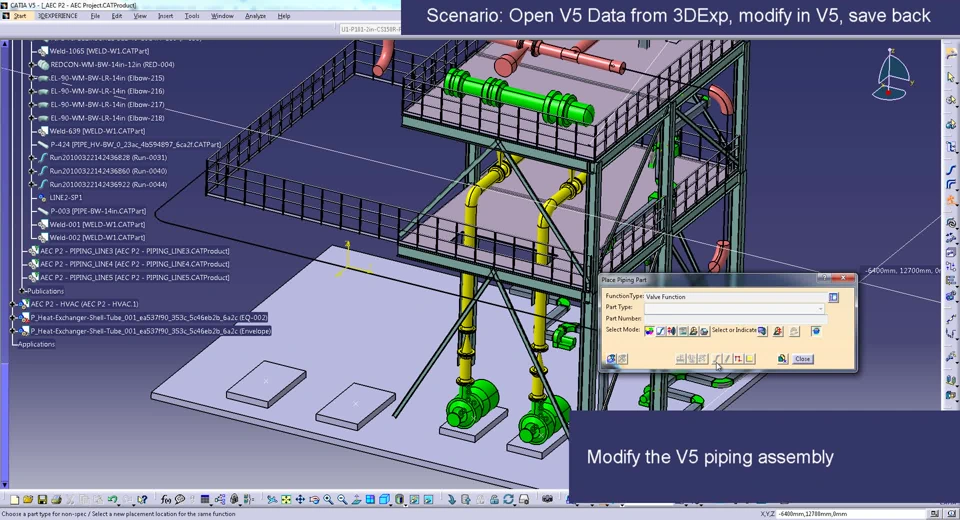Click the Print icon in bottom toolbar

coord(56,500)
